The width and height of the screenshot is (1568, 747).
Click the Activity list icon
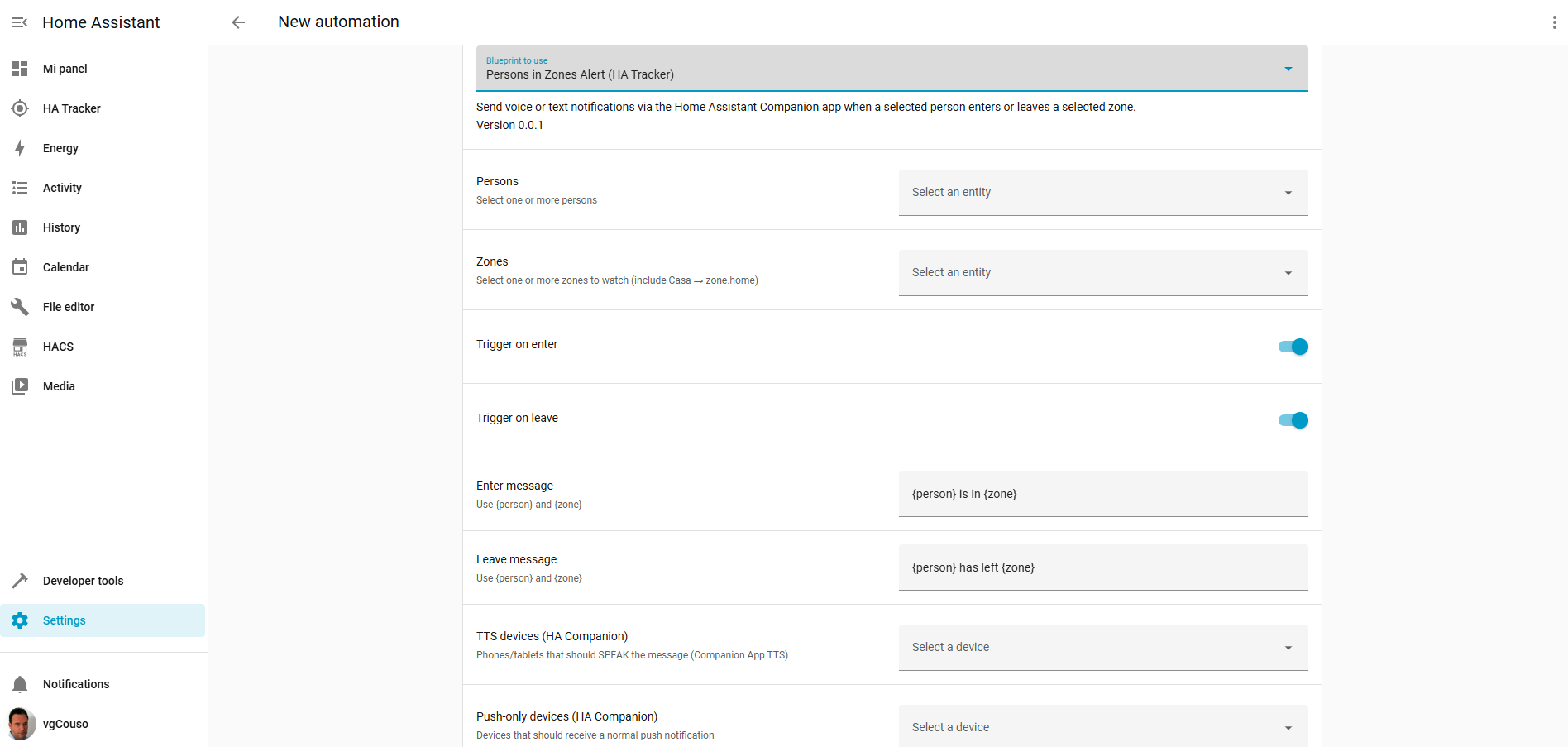20,188
